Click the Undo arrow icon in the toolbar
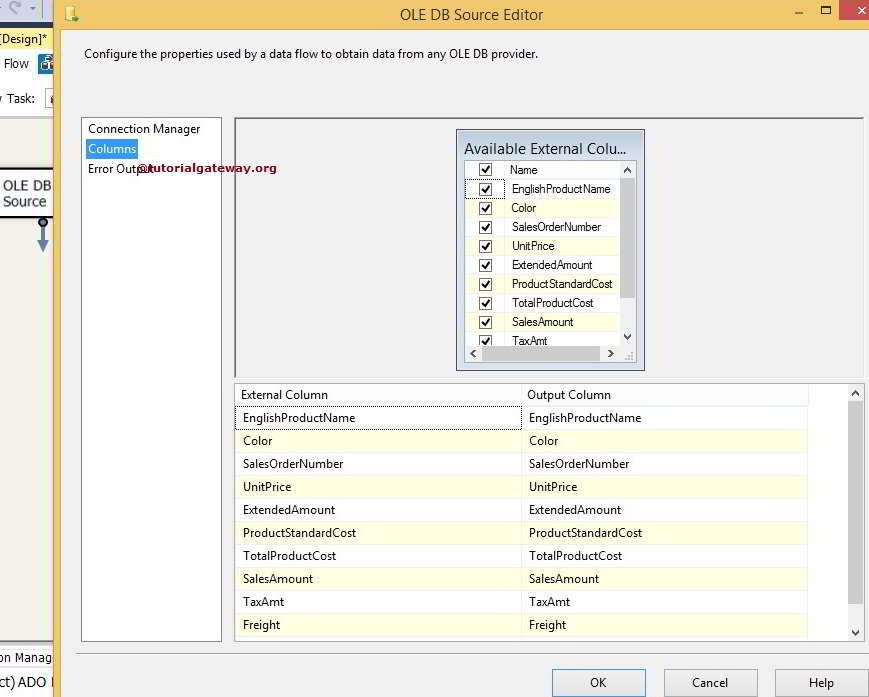The height and width of the screenshot is (697, 869). coord(4,7)
